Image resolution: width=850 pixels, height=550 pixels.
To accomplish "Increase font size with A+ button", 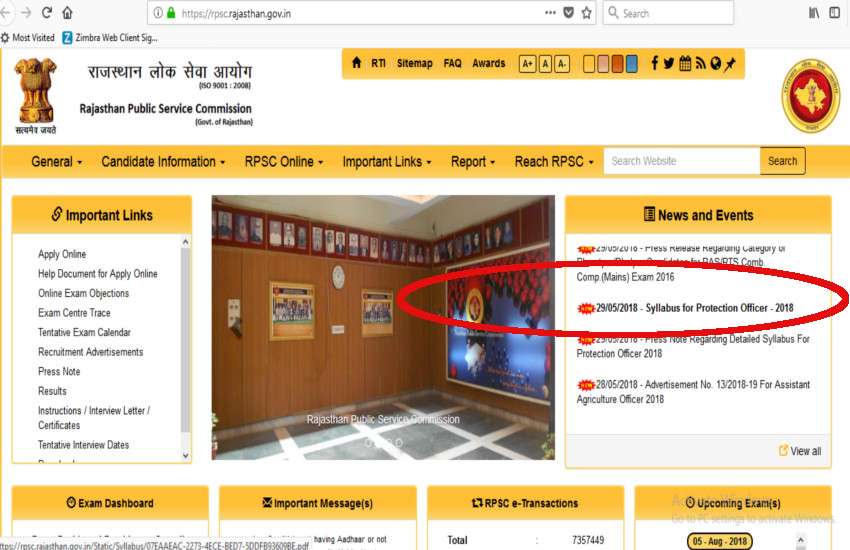I will 527,64.
